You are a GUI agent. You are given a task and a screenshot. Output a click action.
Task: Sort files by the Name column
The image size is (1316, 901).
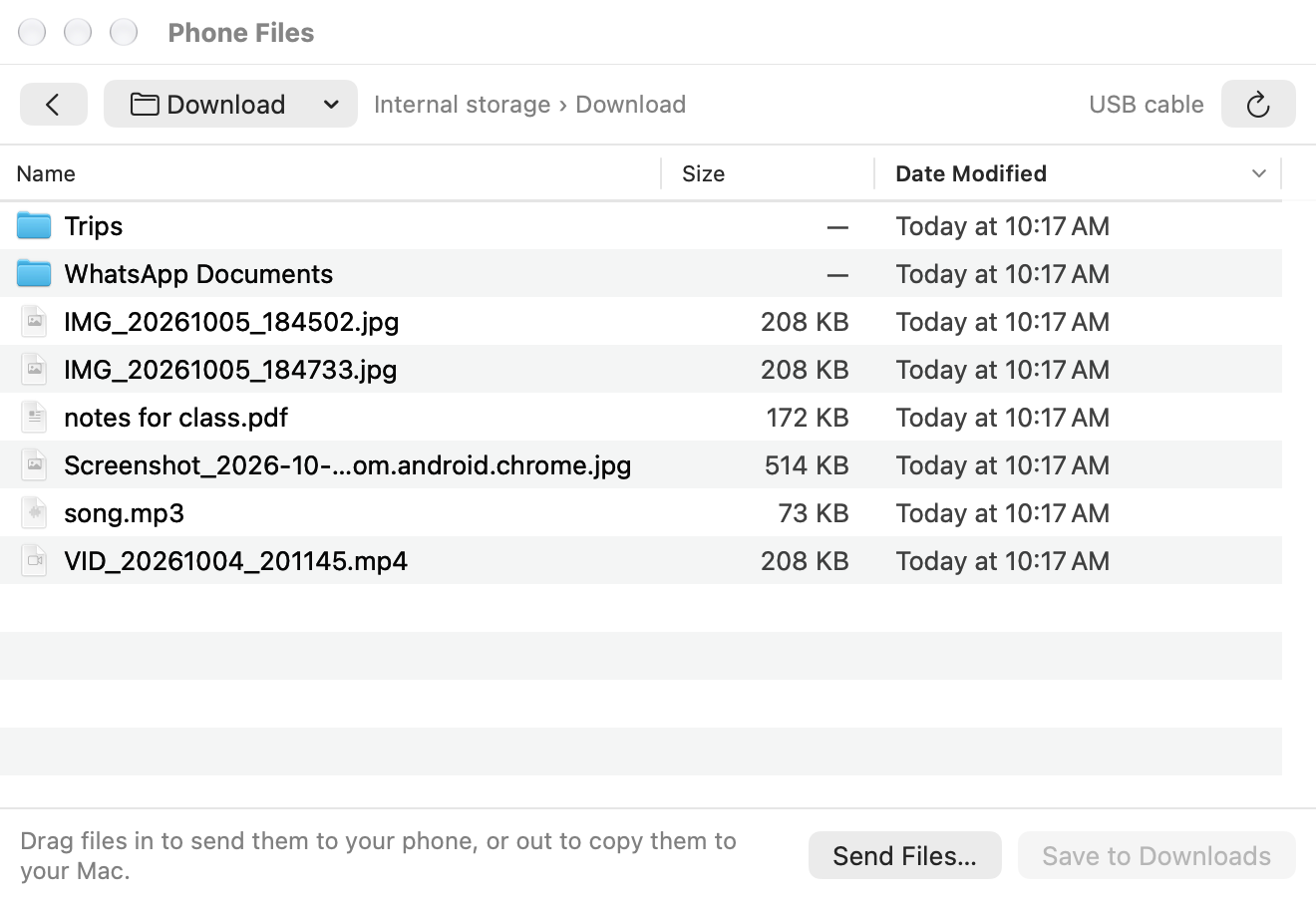click(x=46, y=173)
